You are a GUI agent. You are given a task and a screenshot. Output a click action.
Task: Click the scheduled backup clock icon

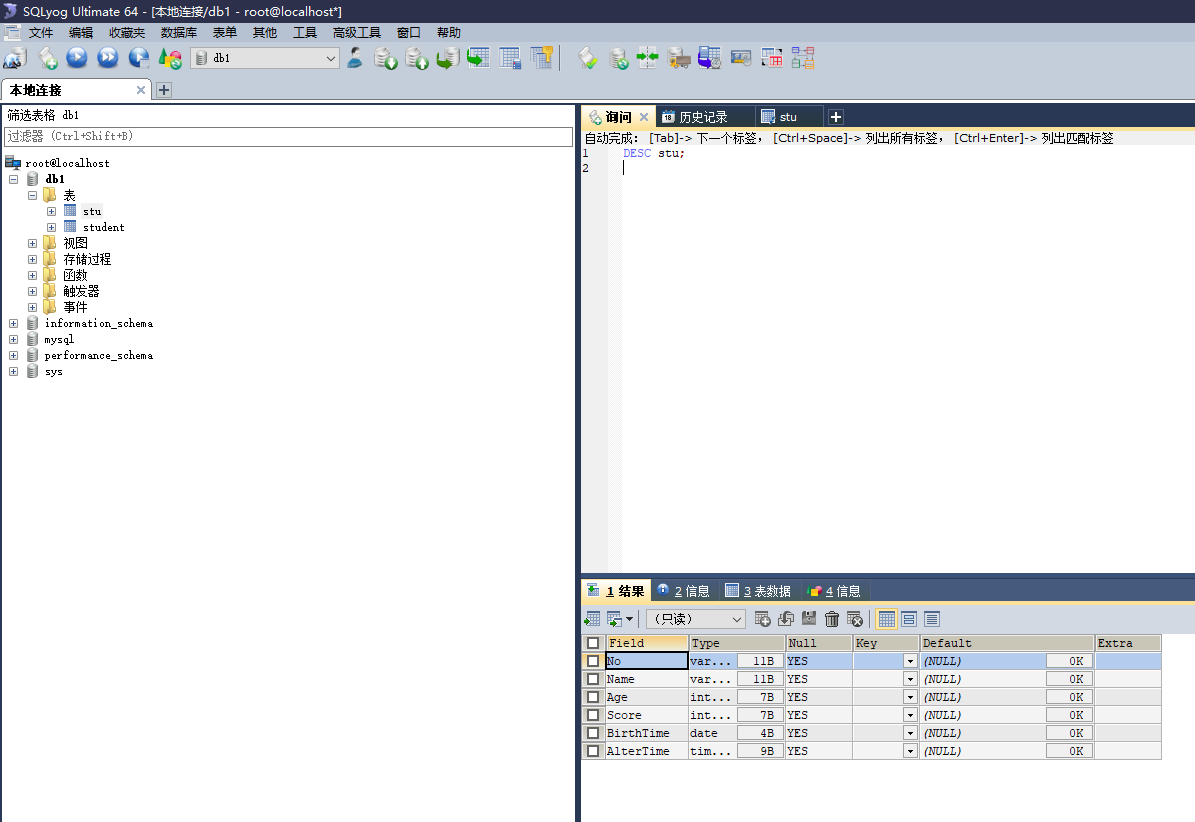710,58
